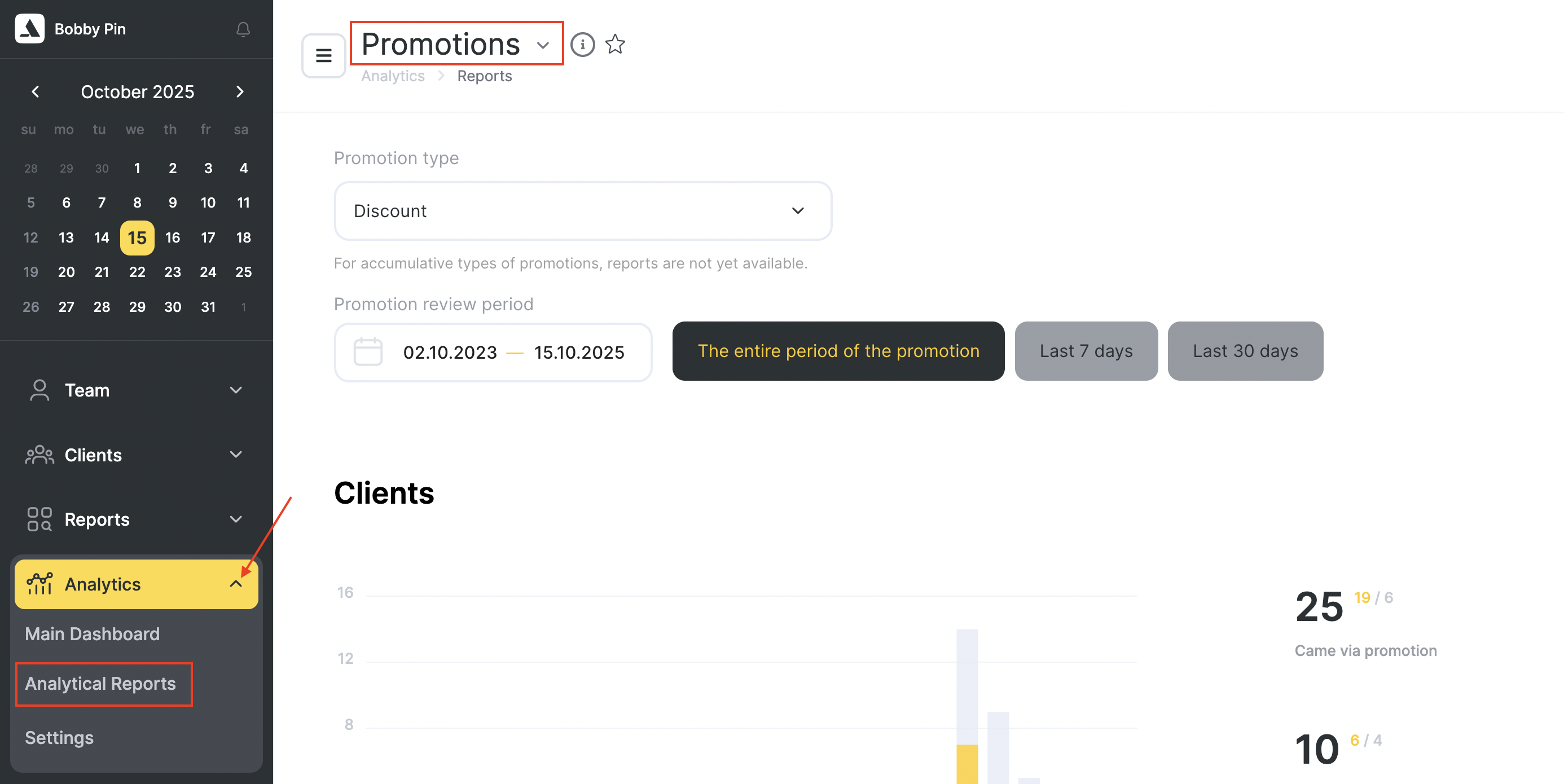The width and height of the screenshot is (1564, 784).
Task: Go to previous month in calendar
Action: tap(35, 91)
